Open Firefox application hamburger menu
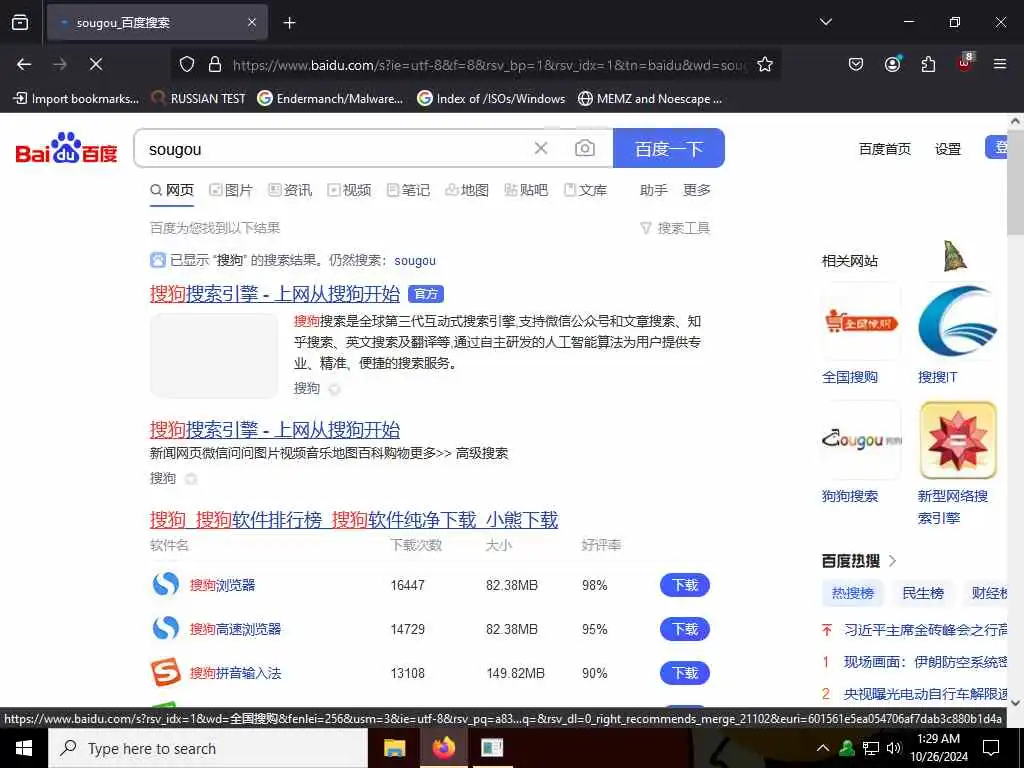 point(1000,64)
